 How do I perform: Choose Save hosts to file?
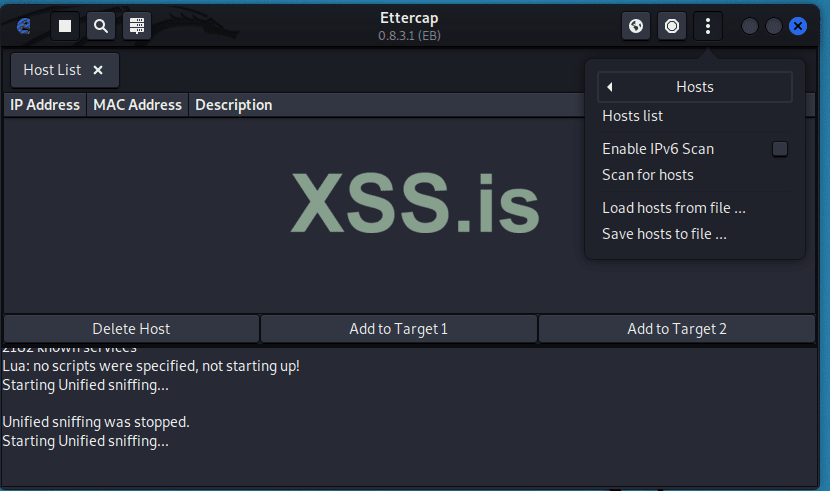(x=664, y=234)
